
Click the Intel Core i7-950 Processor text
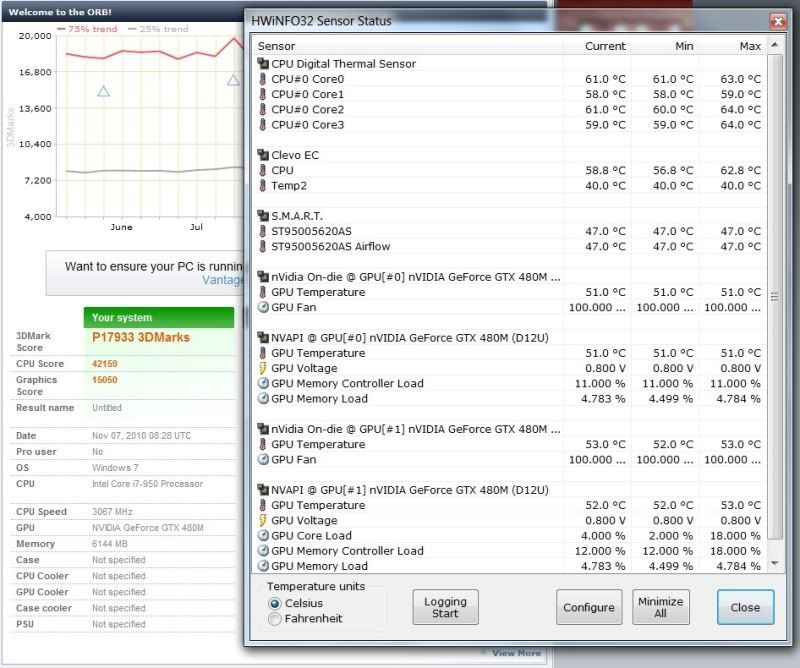pyautogui.click(x=147, y=484)
